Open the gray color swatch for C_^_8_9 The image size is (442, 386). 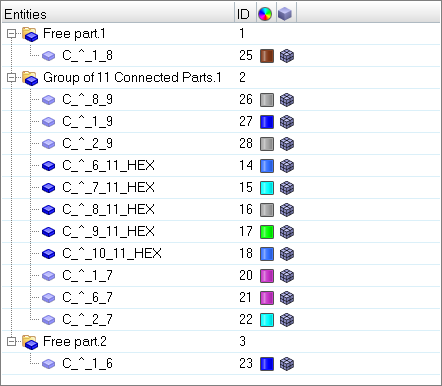point(267,100)
